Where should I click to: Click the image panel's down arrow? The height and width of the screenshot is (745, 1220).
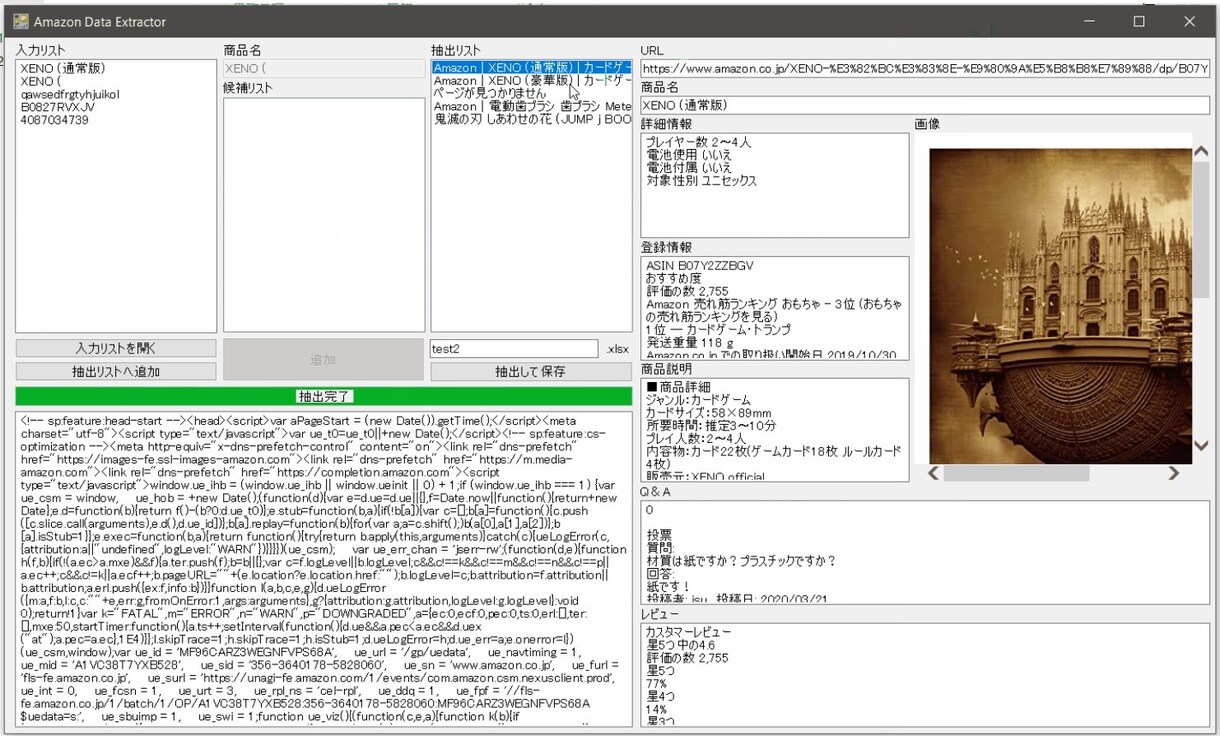coord(1201,446)
